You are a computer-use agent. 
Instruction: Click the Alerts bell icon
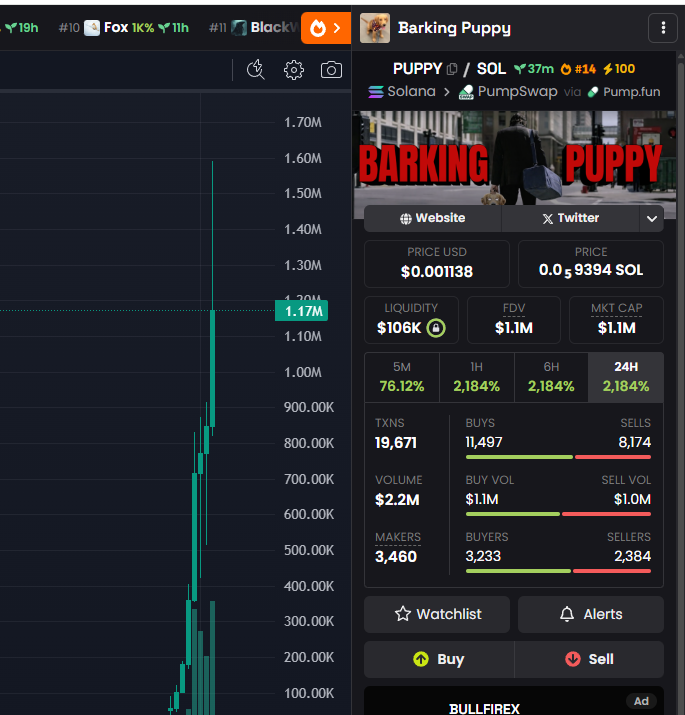tap(567, 614)
